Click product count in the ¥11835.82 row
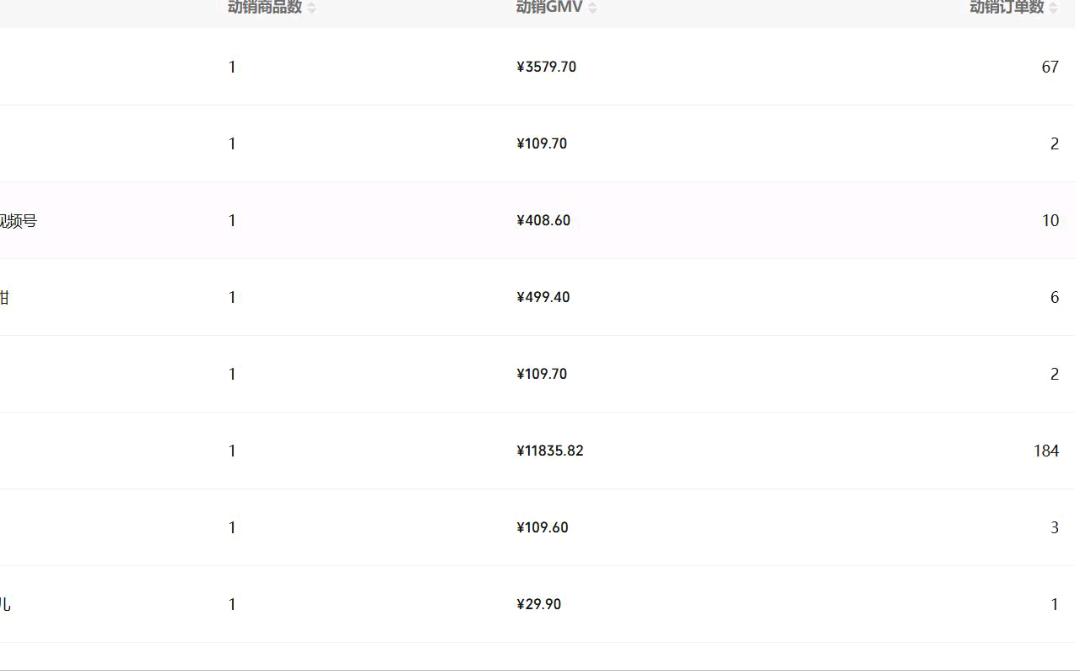This screenshot has width=1080, height=671. click(x=232, y=451)
